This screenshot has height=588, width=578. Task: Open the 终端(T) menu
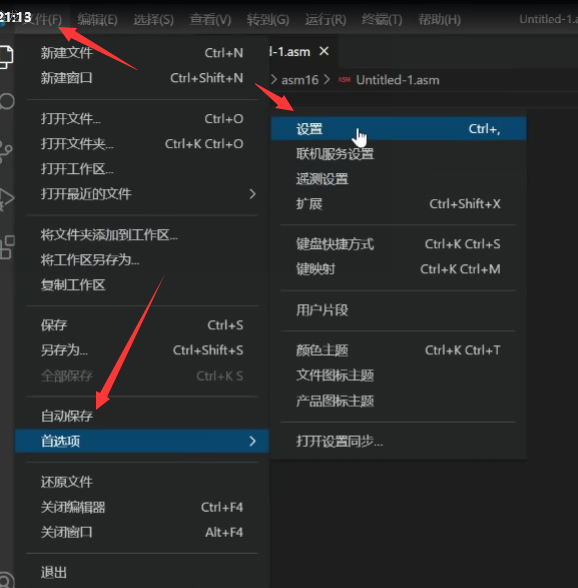pyautogui.click(x=381, y=20)
